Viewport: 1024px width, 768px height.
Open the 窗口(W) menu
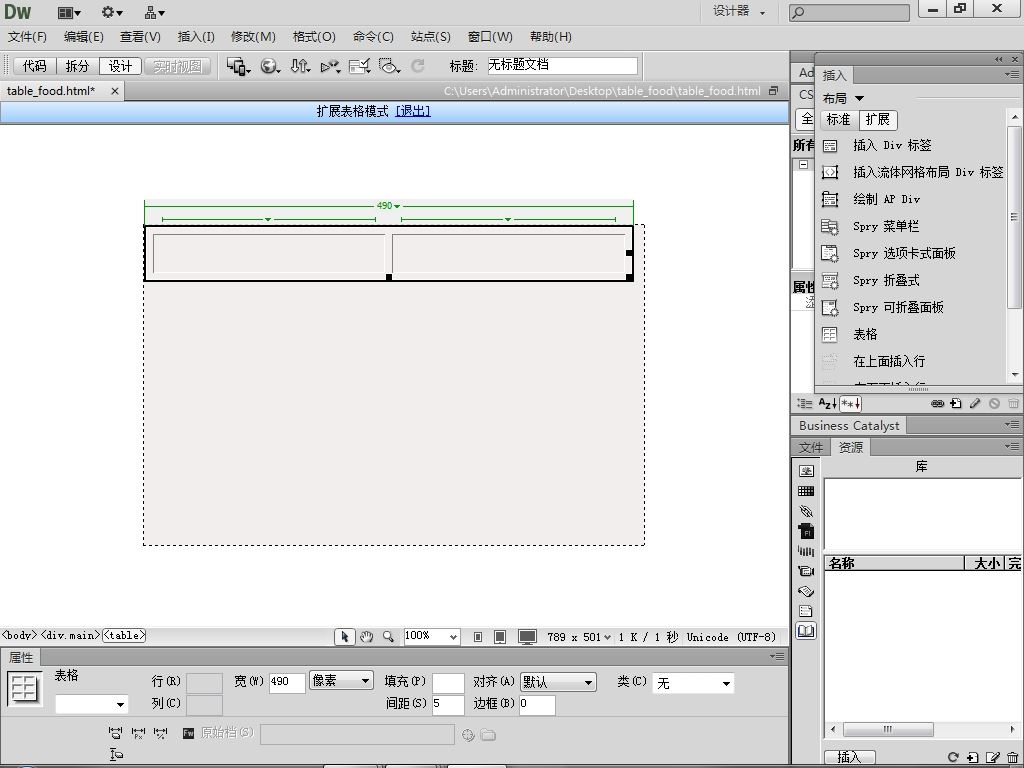(490, 37)
